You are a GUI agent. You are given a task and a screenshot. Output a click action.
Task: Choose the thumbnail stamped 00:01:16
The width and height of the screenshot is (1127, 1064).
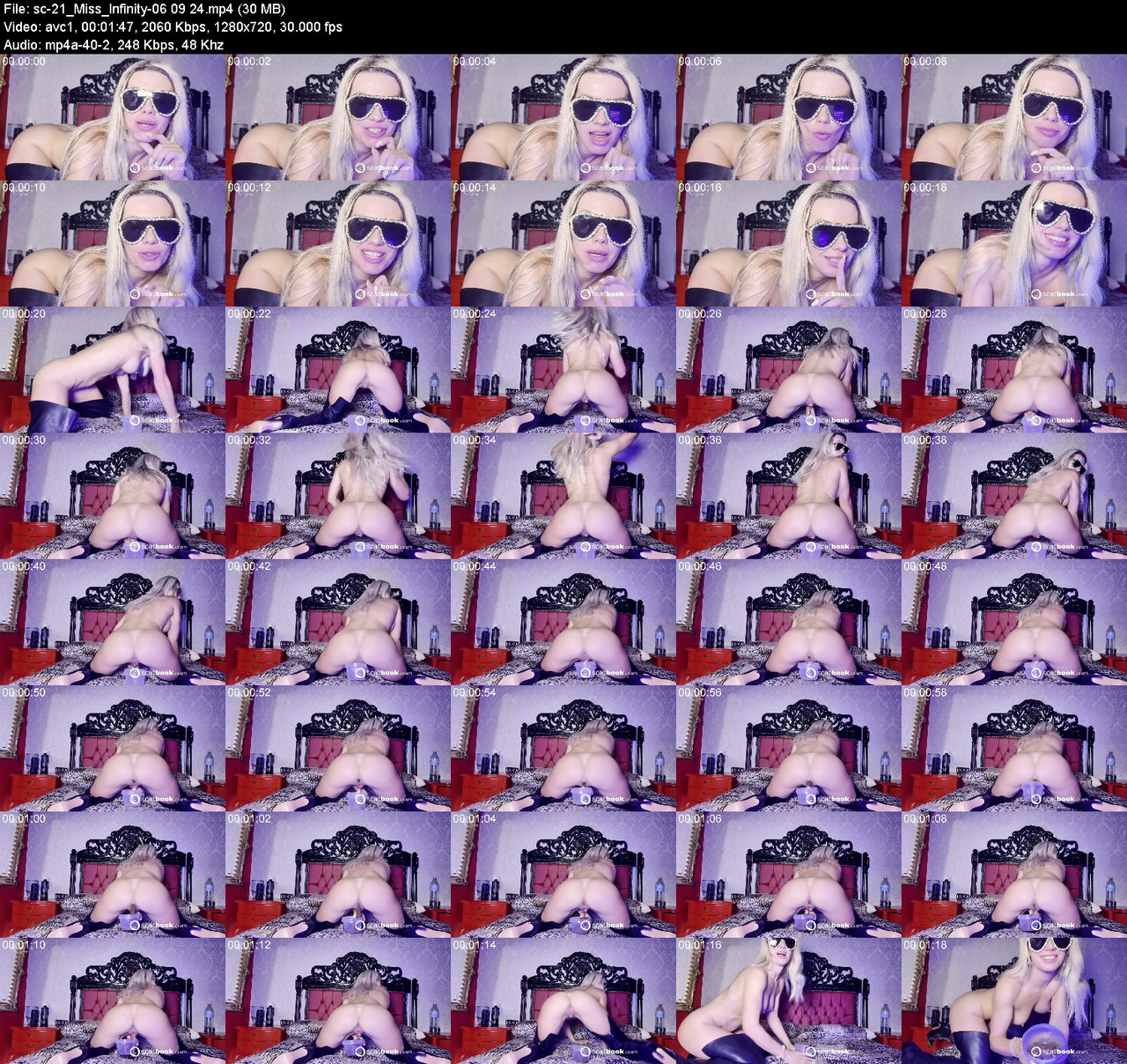coord(789,1000)
